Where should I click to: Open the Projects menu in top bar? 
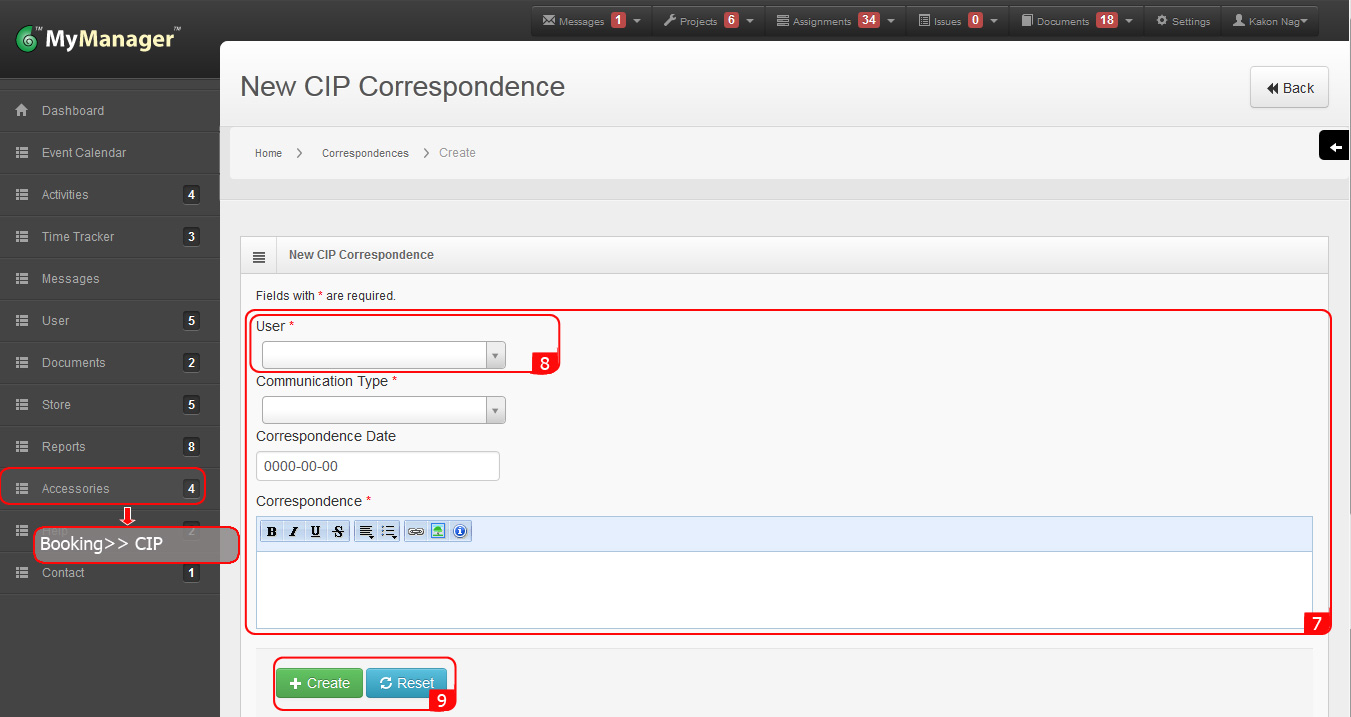pyautogui.click(x=708, y=21)
